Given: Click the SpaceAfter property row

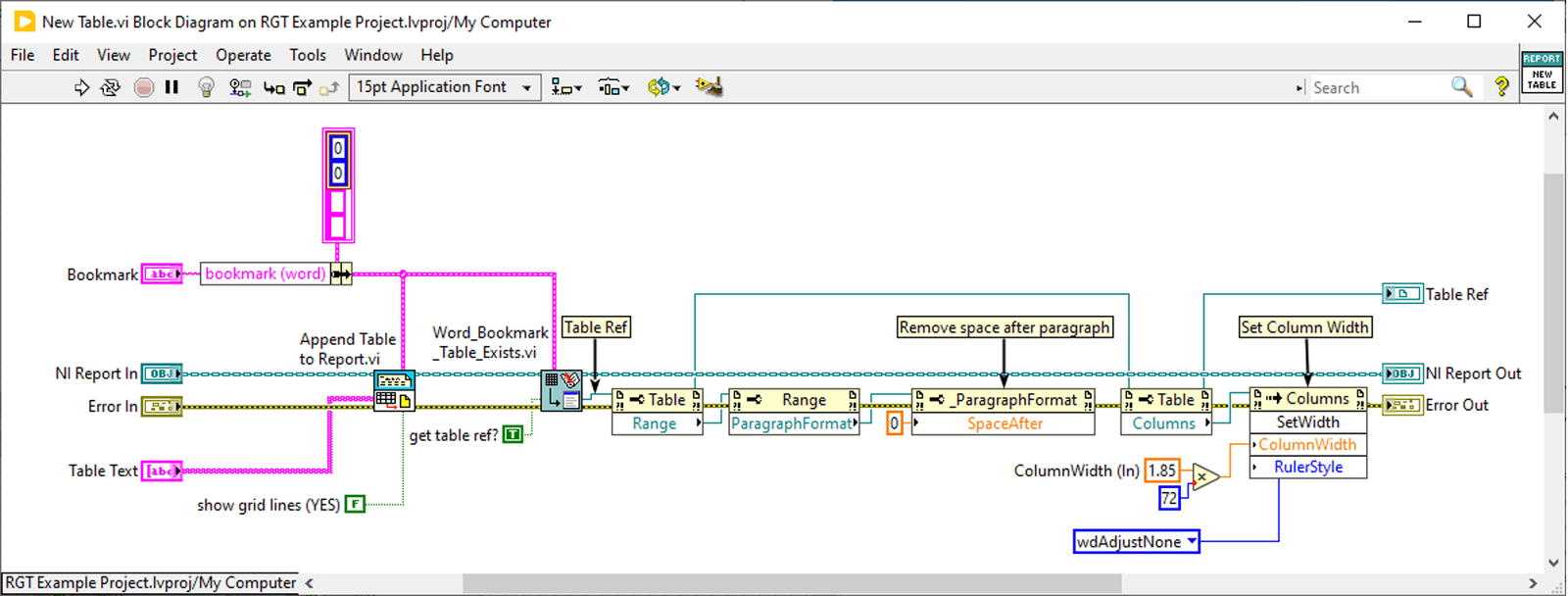Looking at the screenshot, I should tap(1004, 423).
